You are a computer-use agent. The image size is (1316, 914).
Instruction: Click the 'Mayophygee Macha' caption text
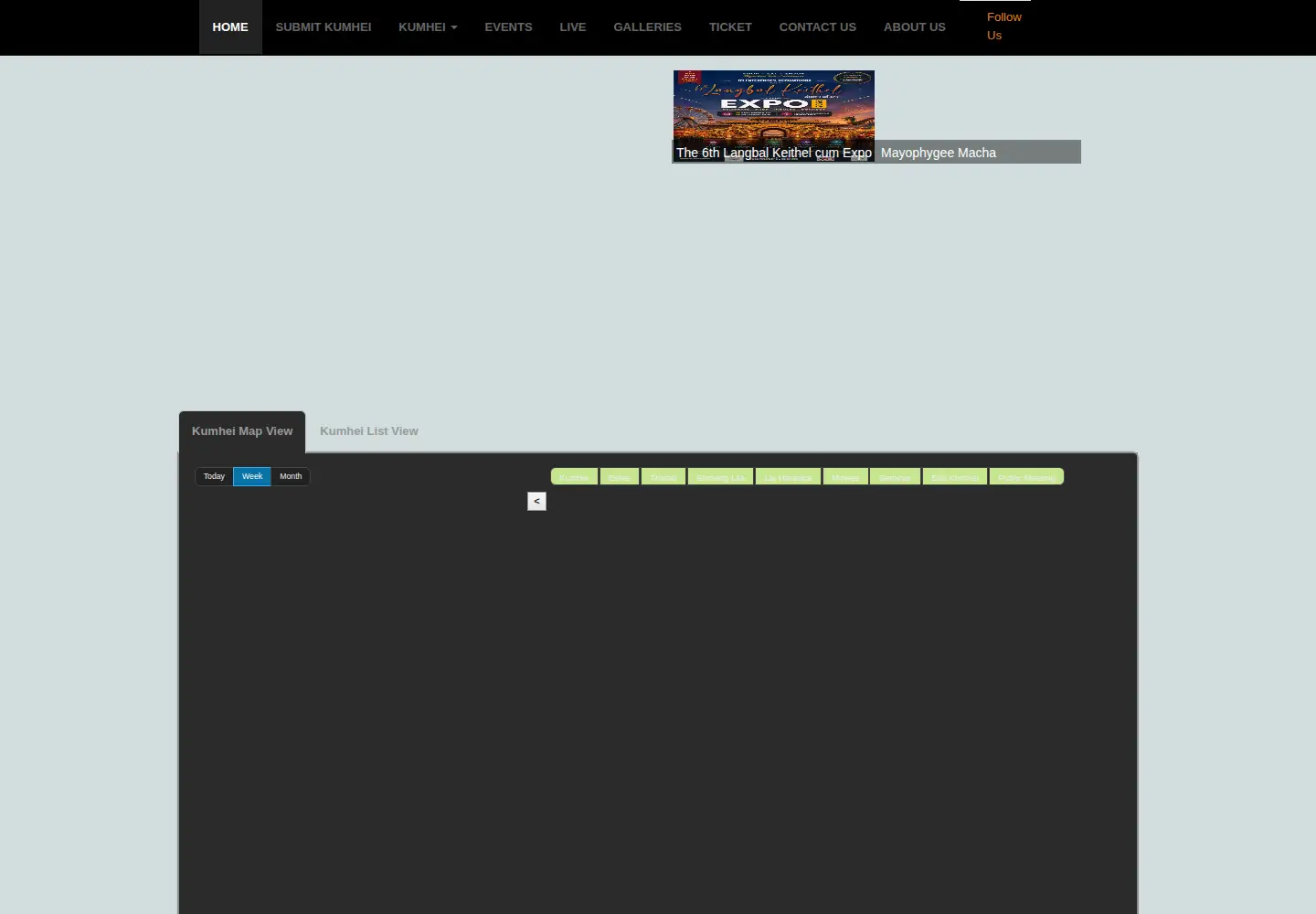coord(939,153)
